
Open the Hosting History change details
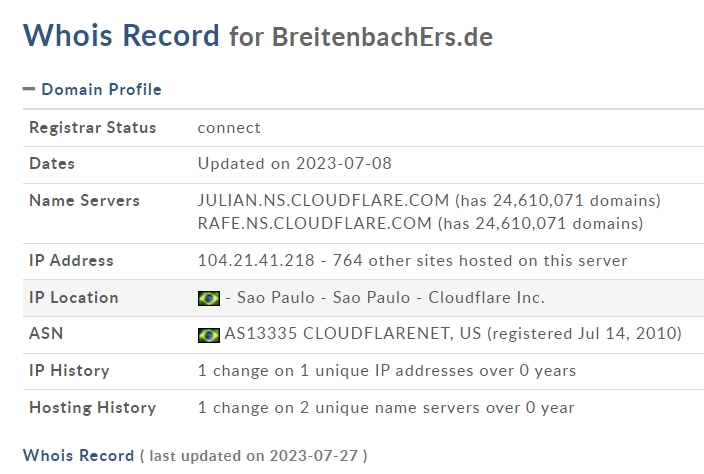(x=386, y=408)
